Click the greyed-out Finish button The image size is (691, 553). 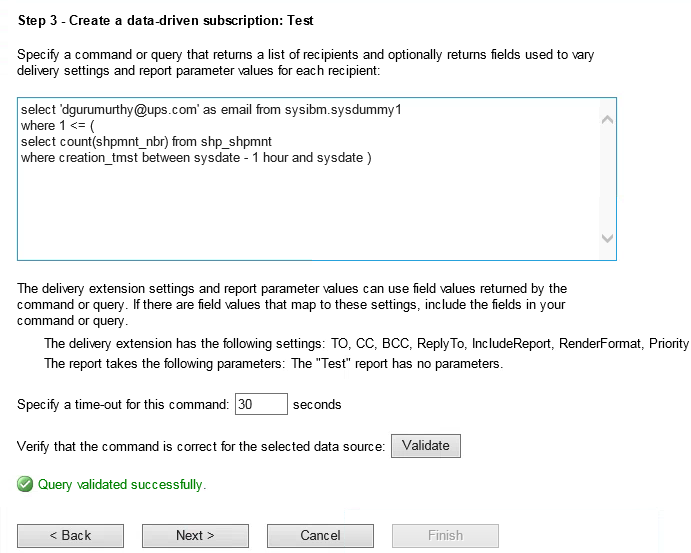445,535
